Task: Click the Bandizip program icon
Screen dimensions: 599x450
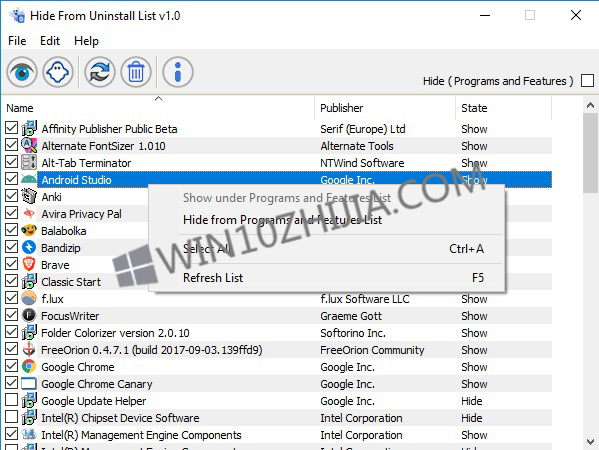Action: click(29, 248)
